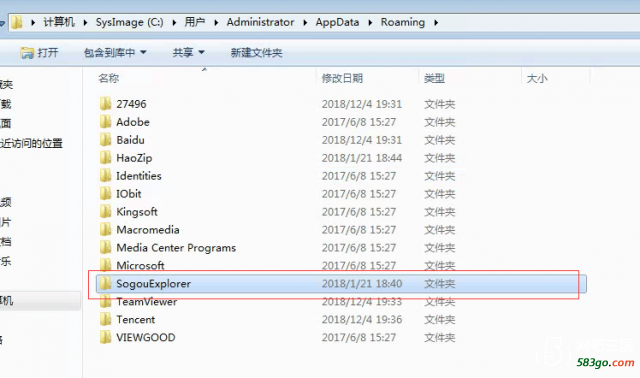Select the HaoZip folder name
The height and width of the screenshot is (378, 640).
134,158
